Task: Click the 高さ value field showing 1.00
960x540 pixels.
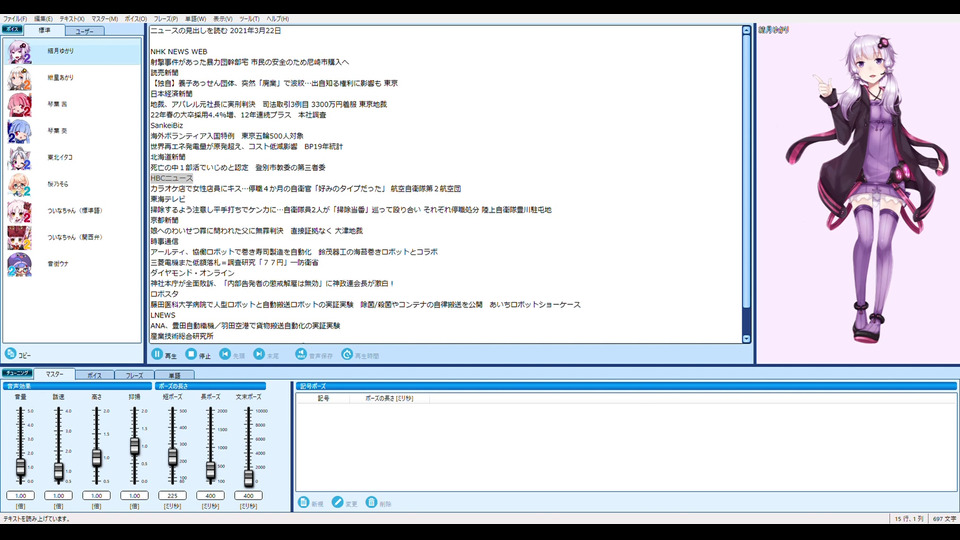Action: [96, 495]
